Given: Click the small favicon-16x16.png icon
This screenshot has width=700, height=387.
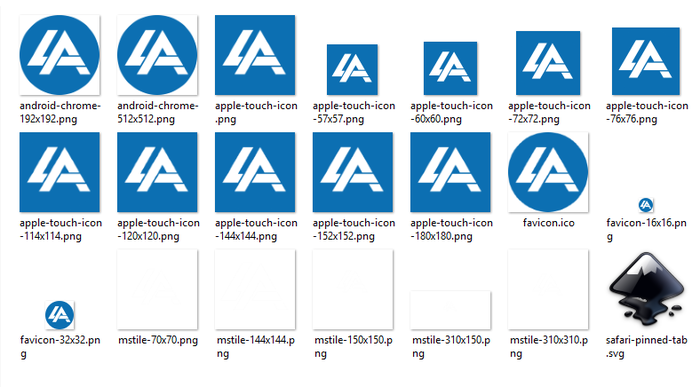Looking at the screenshot, I should 646,205.
